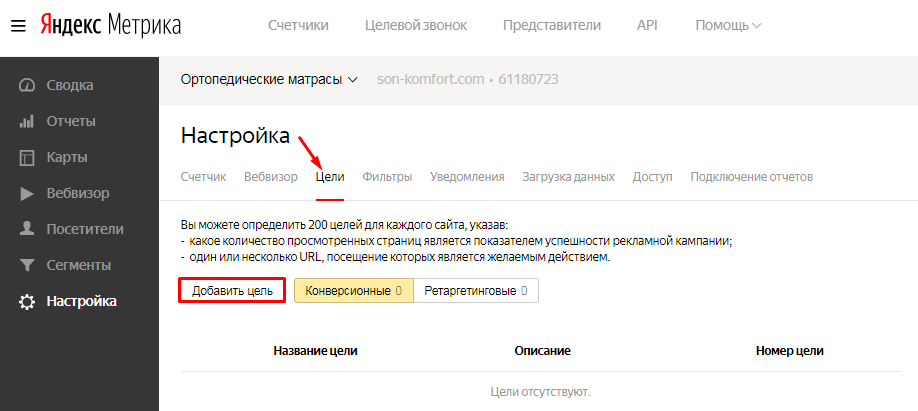Viewport: 918px width, 411px height.
Task: Click the Яндекс Метрика logo
Action: pos(110,26)
